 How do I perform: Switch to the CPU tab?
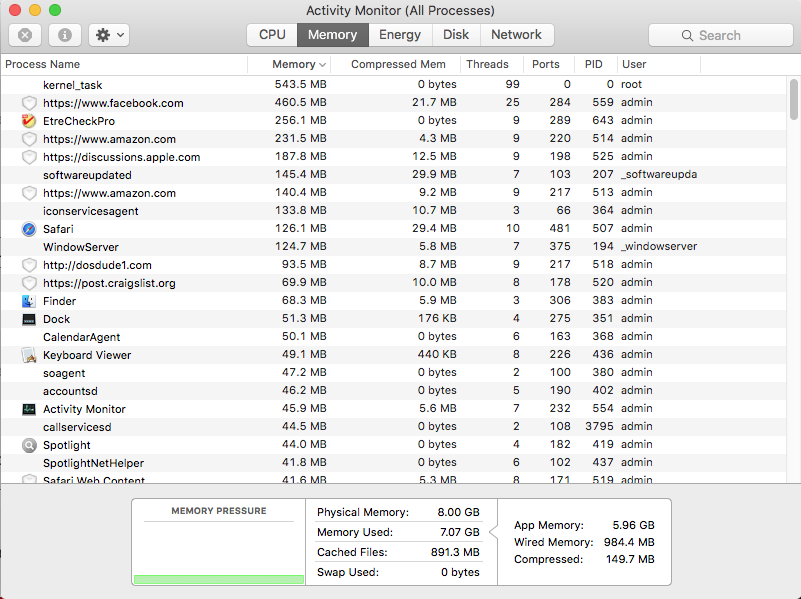pos(272,35)
